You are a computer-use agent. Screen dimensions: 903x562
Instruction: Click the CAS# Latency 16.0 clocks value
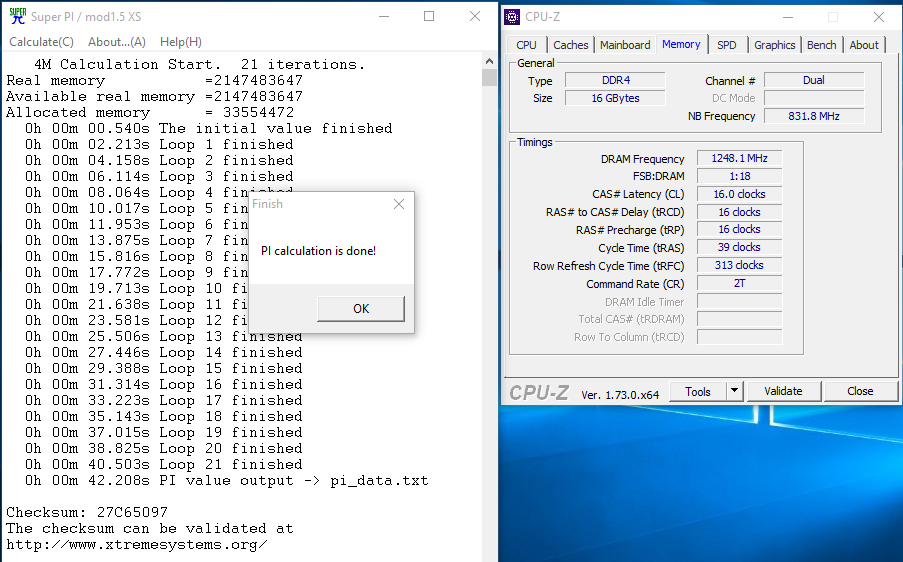click(739, 194)
